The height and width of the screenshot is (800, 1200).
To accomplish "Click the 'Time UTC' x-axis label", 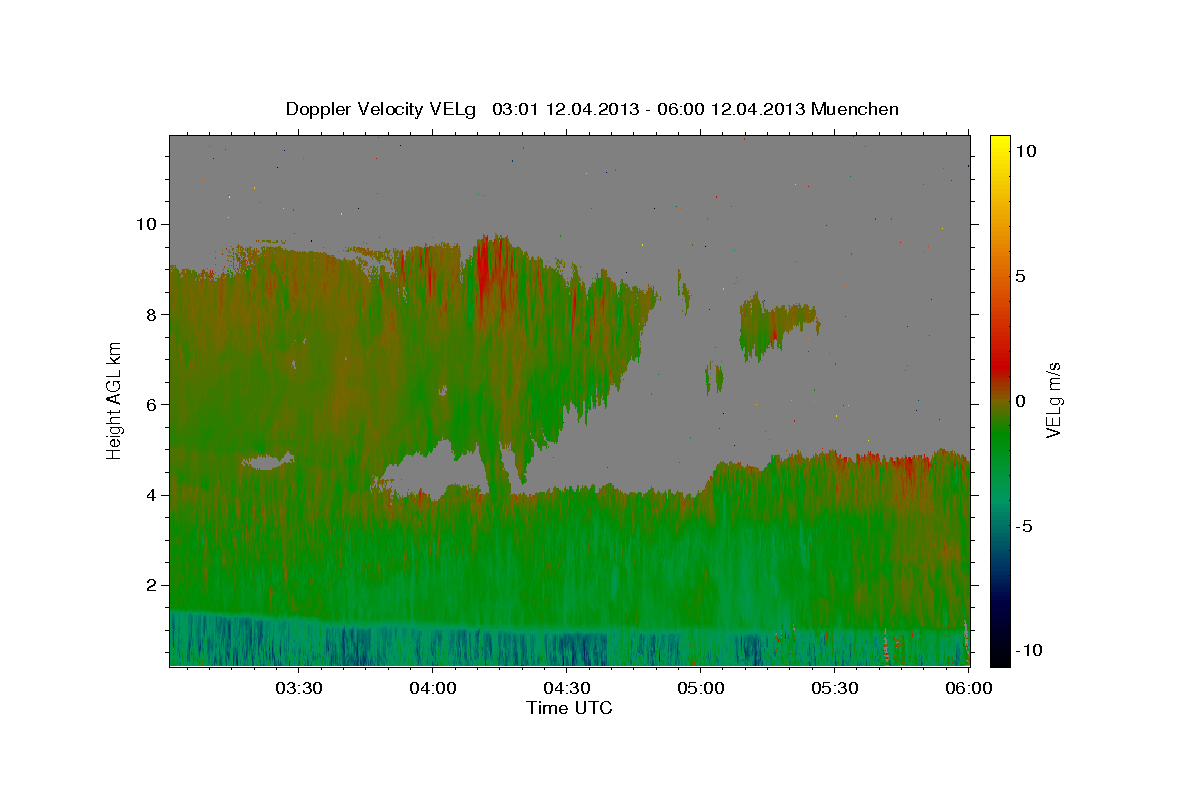I will pyautogui.click(x=569, y=708).
